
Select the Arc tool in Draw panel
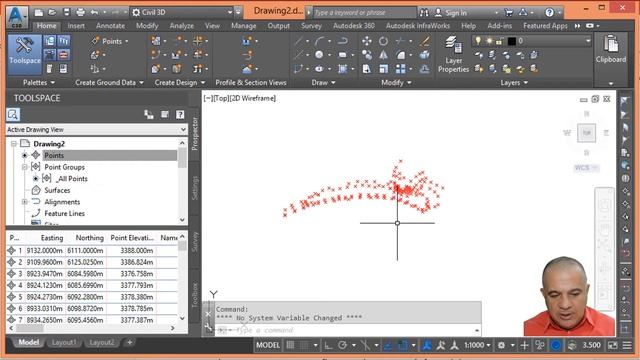point(319,41)
